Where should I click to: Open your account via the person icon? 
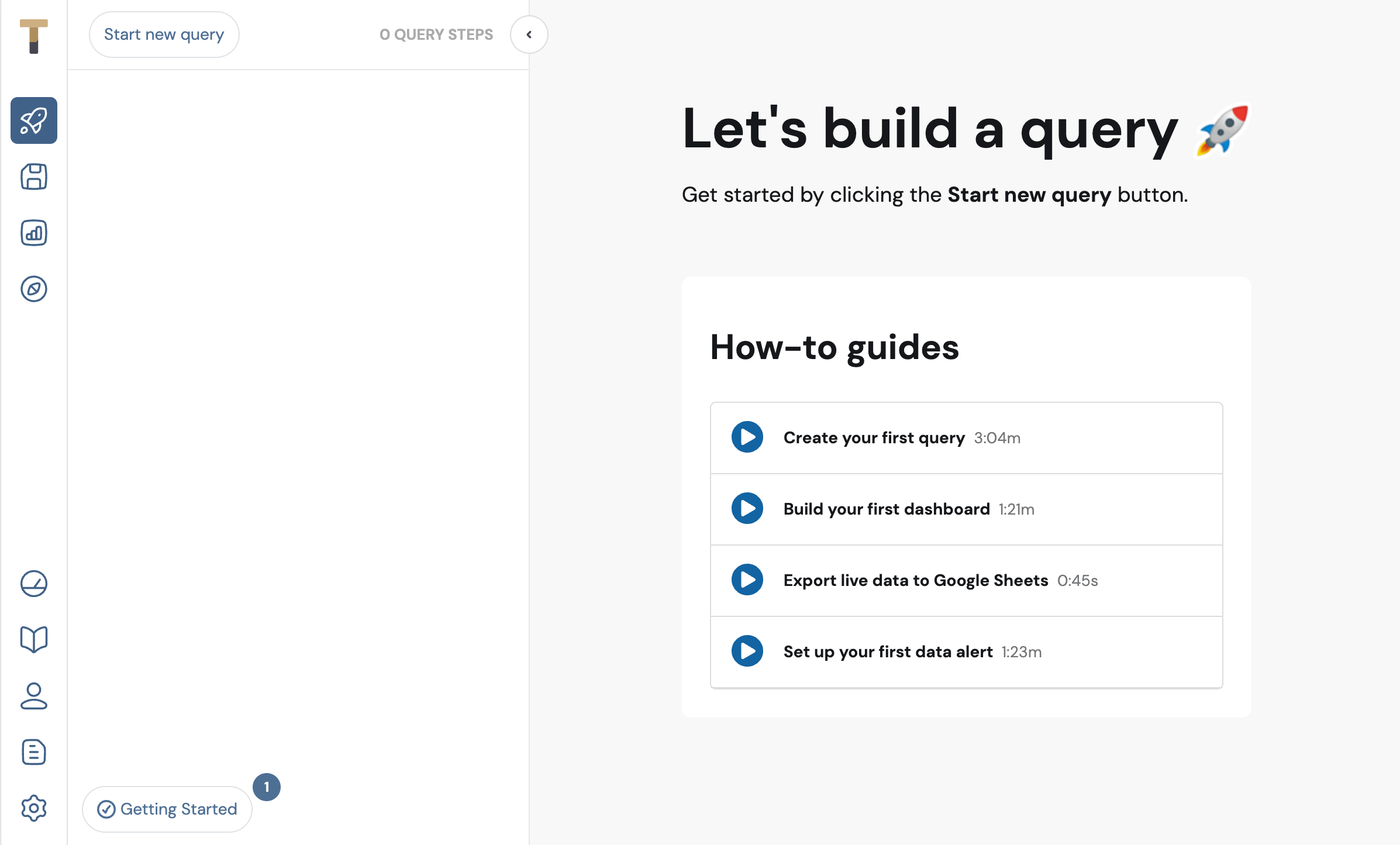pyautogui.click(x=33, y=696)
